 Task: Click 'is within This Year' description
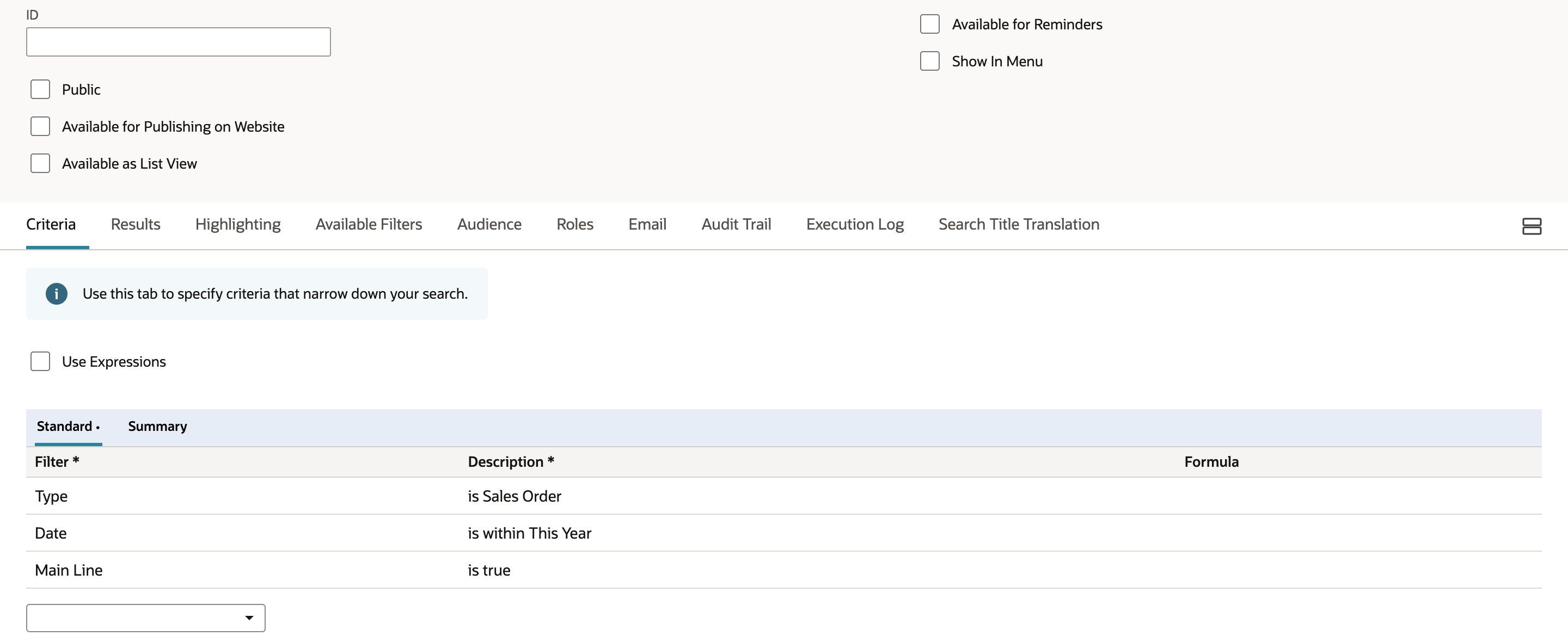click(529, 534)
